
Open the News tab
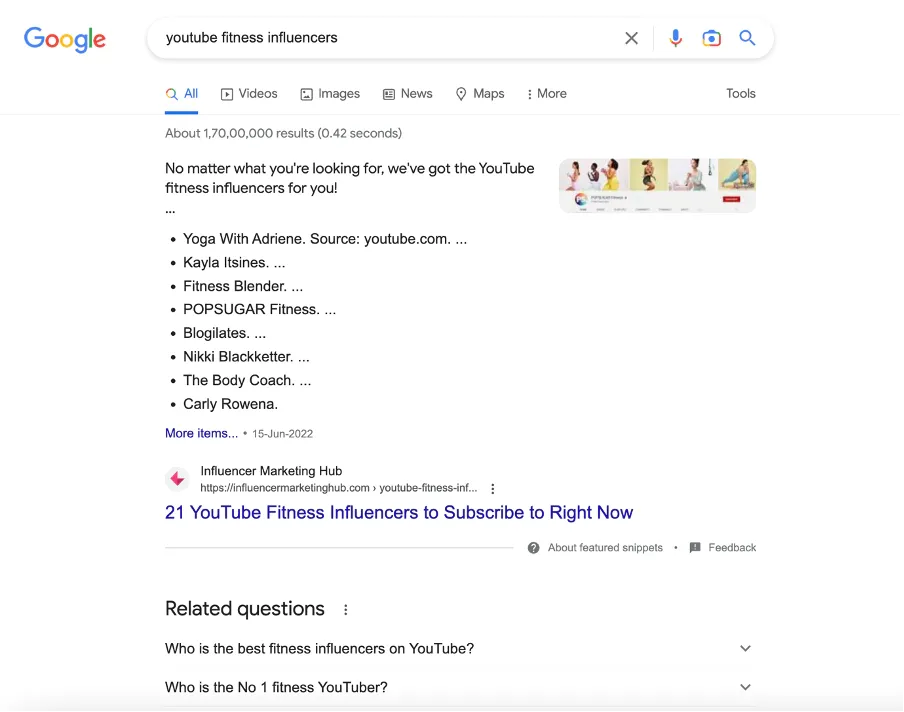pyautogui.click(x=408, y=94)
